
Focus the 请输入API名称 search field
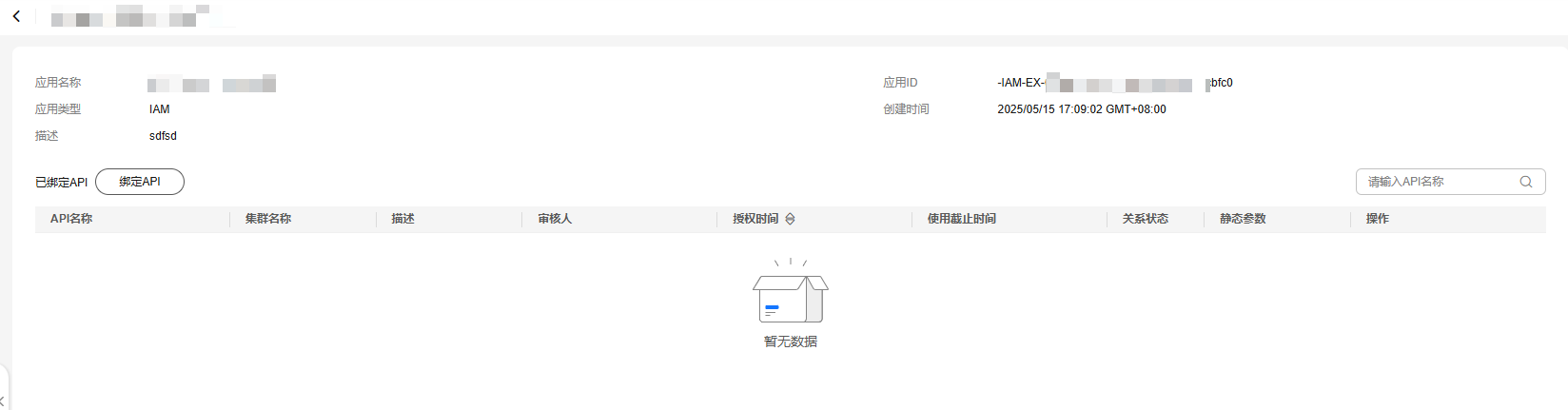coord(1450,182)
